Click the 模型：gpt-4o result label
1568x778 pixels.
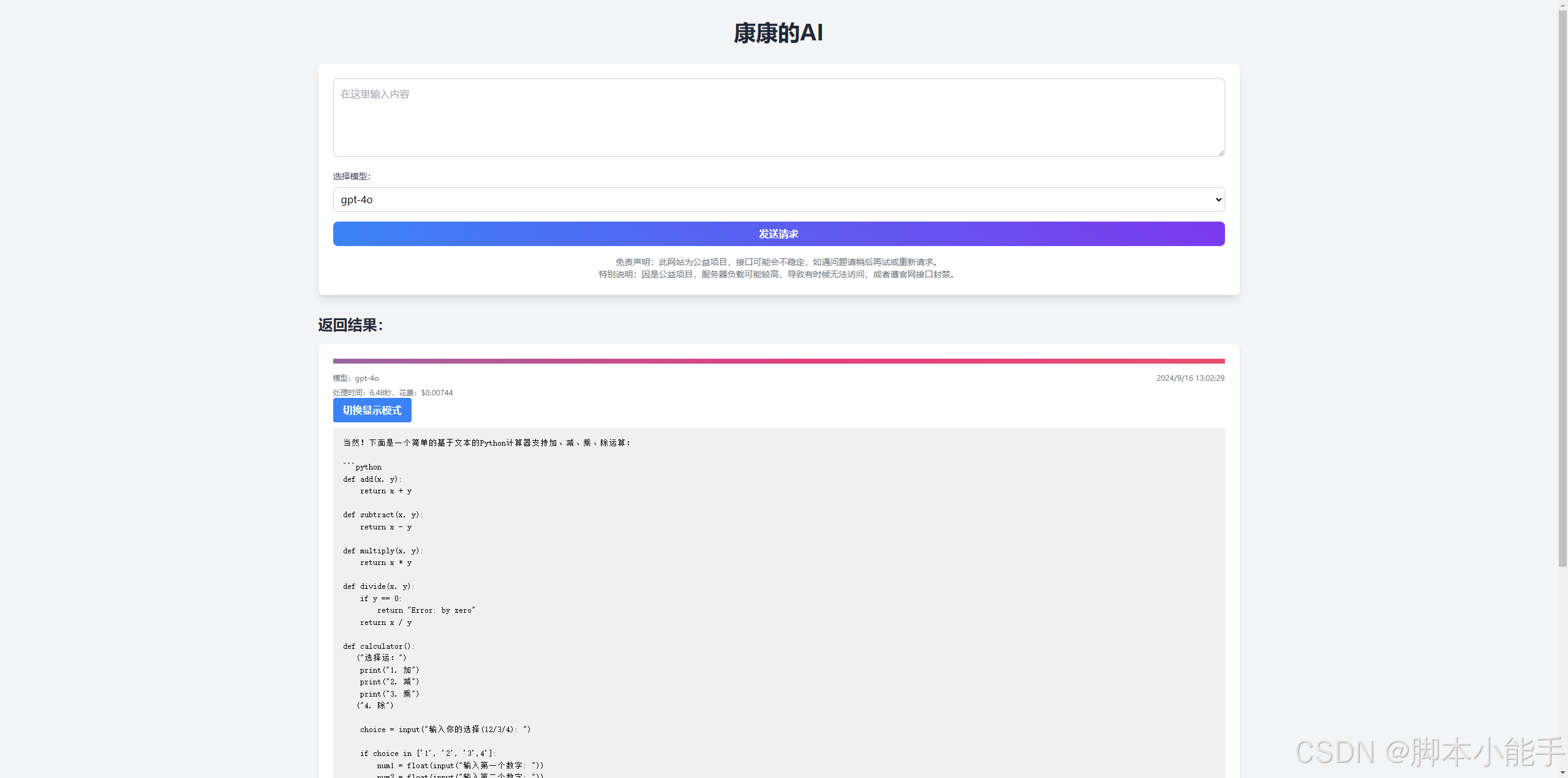click(x=356, y=378)
